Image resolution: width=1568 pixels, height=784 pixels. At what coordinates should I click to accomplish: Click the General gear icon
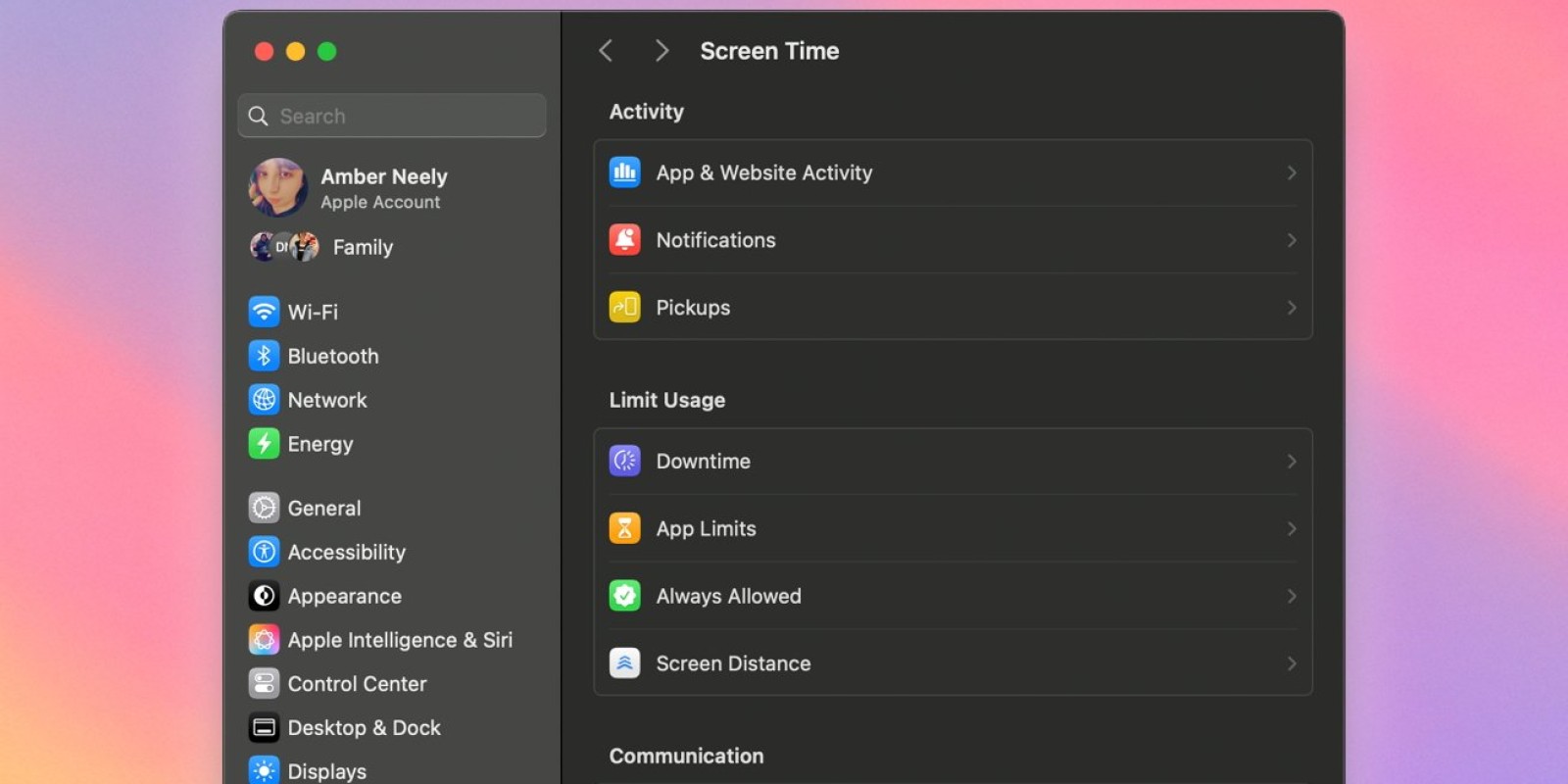[x=264, y=508]
